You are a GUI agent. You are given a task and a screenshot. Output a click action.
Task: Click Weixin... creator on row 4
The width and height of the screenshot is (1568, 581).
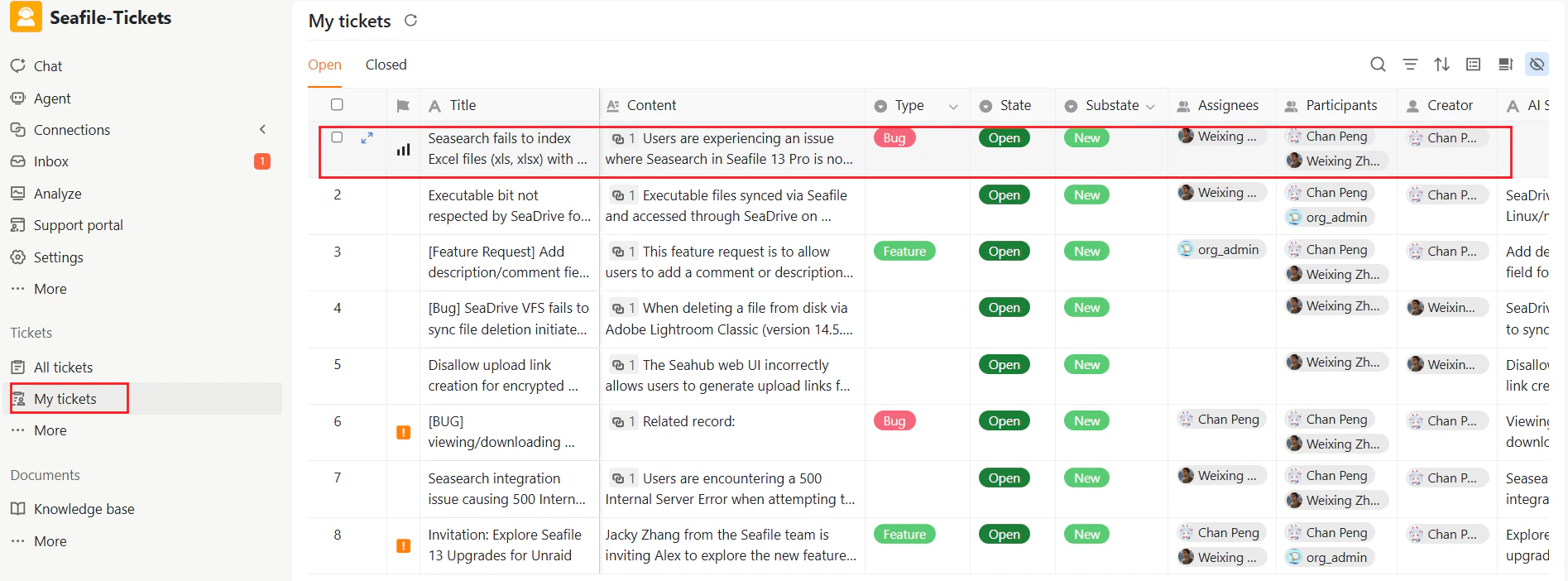[x=1446, y=308]
